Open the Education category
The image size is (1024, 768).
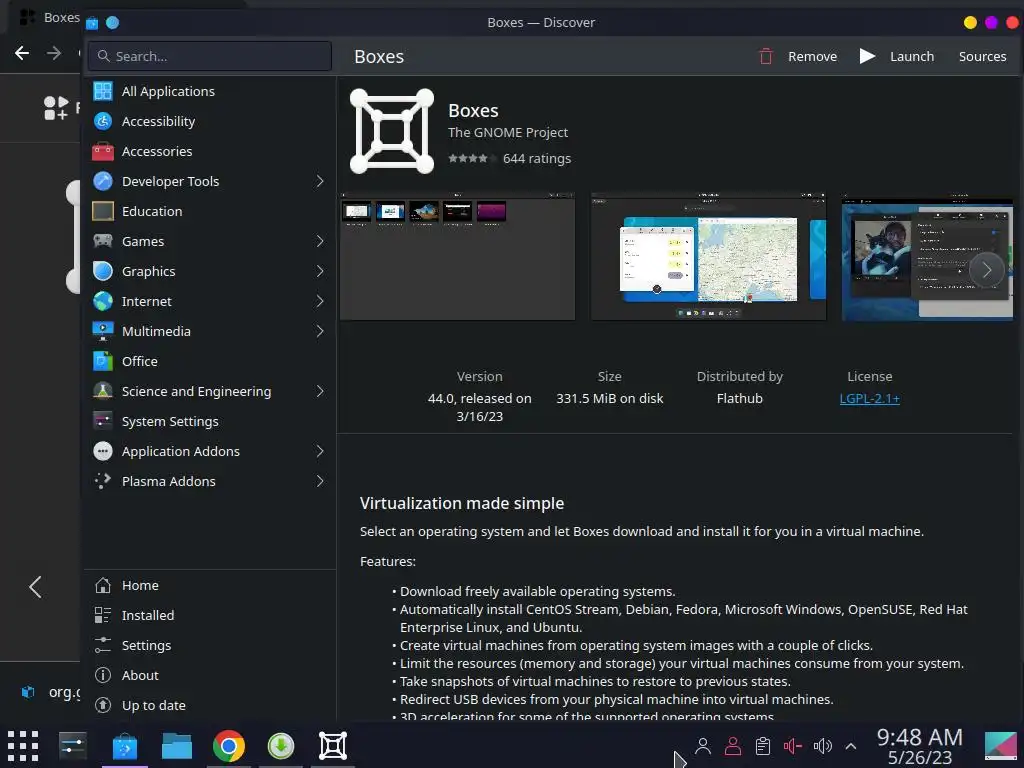click(209, 212)
